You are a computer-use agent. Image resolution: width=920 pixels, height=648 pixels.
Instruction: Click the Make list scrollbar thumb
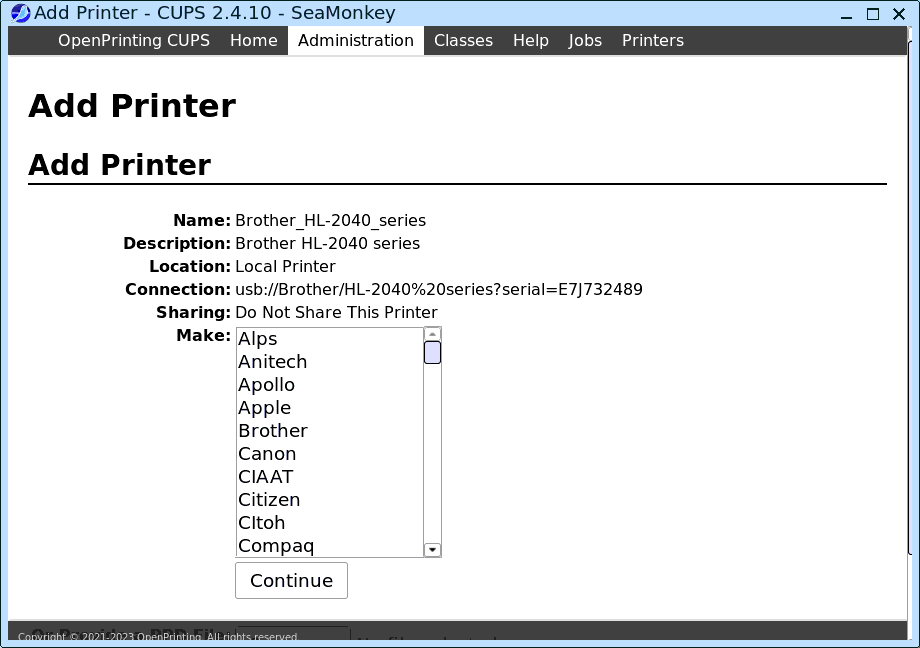[432, 353]
